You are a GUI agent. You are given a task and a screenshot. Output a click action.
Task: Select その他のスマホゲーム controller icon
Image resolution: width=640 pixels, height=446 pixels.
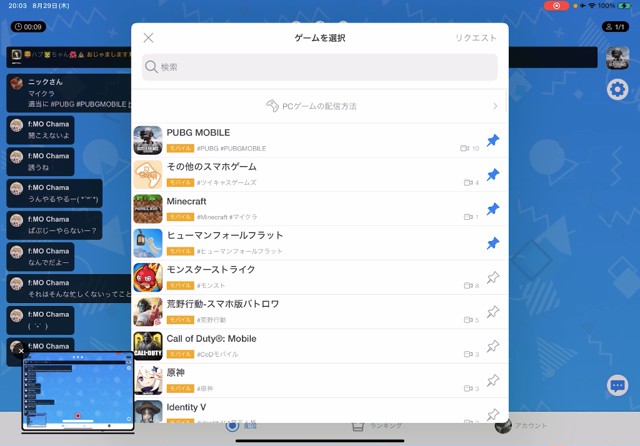(148, 175)
